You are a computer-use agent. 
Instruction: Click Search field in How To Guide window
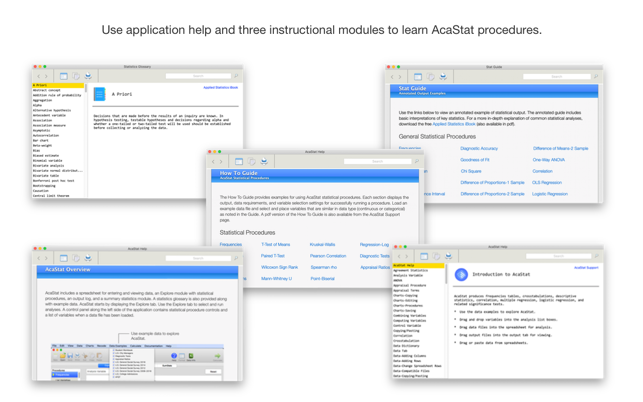[x=377, y=161]
